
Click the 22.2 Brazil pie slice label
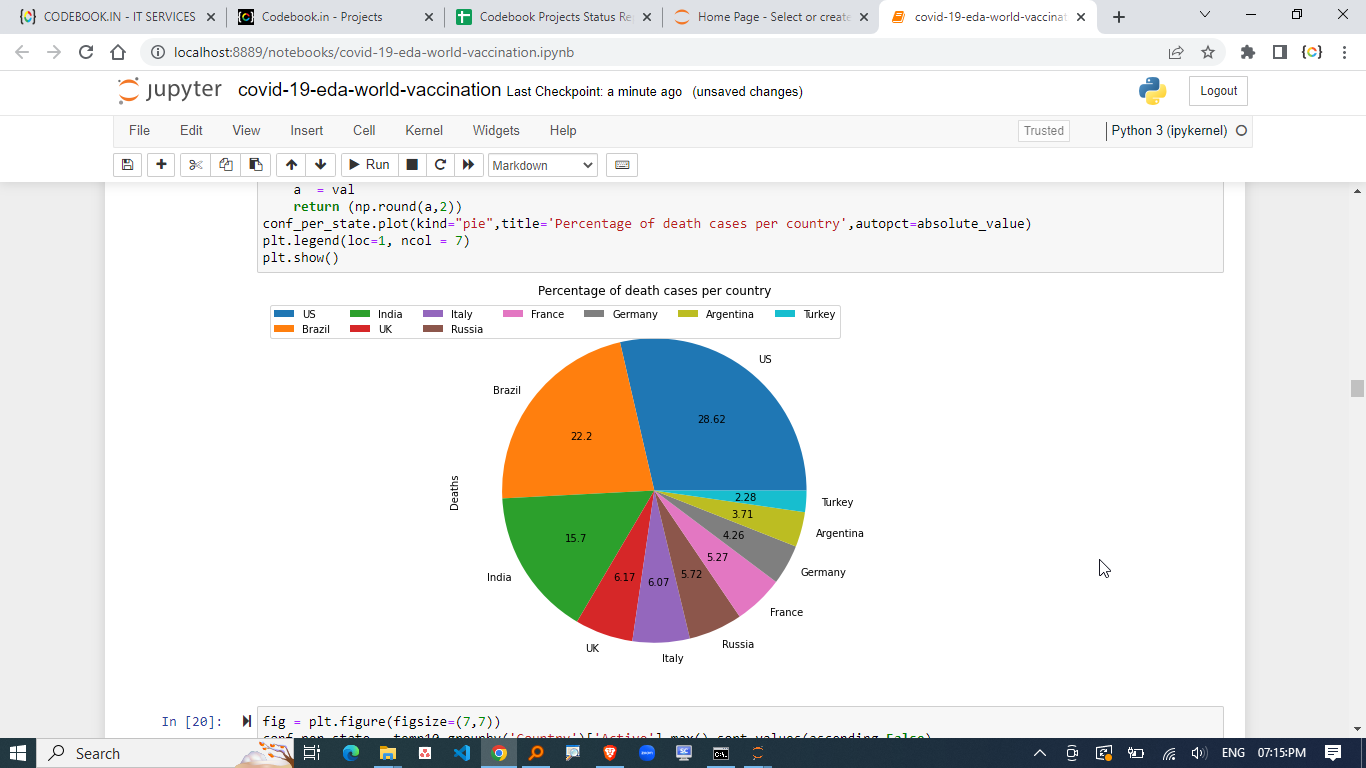click(x=581, y=436)
